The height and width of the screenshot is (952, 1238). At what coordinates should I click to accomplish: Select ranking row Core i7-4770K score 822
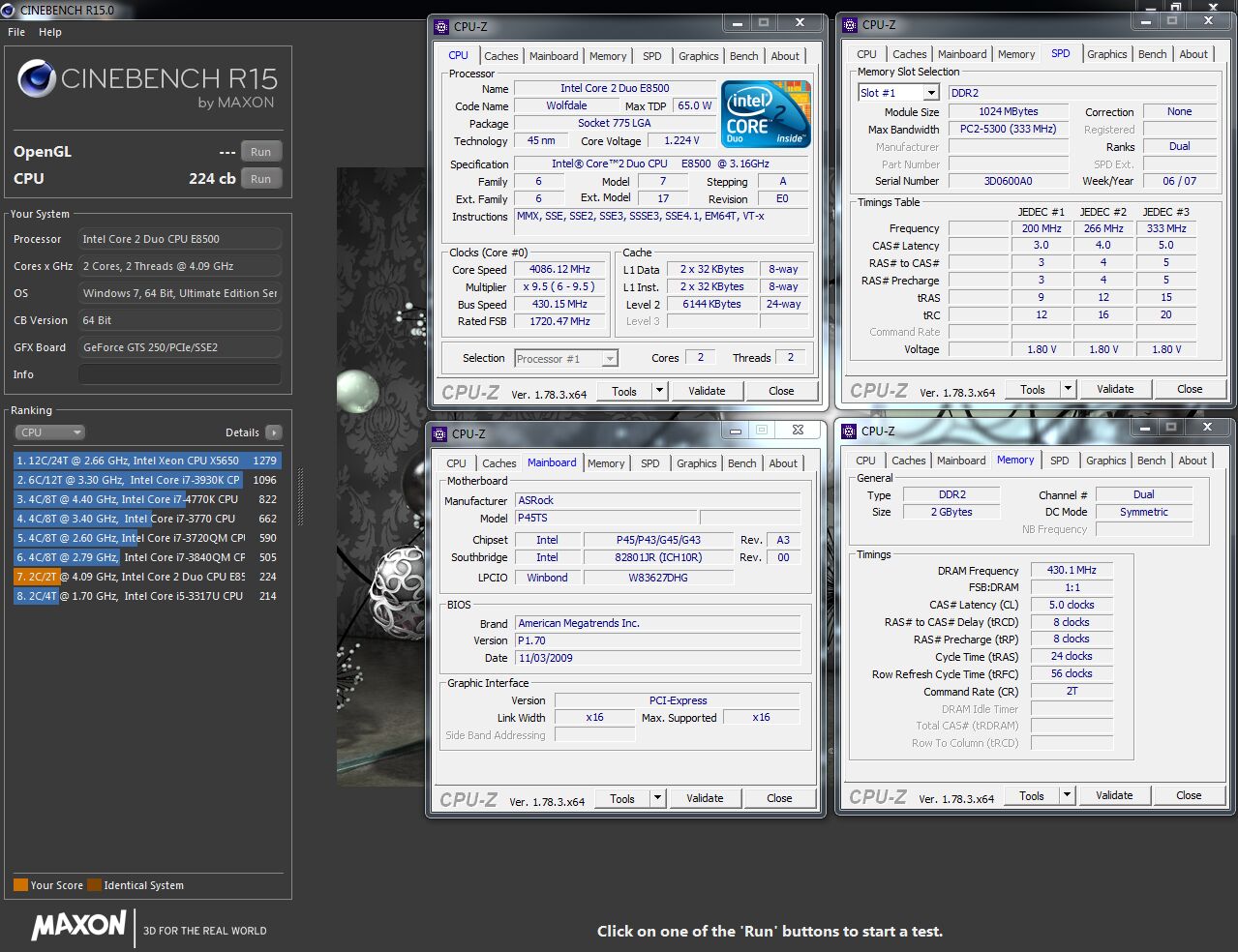(147, 499)
